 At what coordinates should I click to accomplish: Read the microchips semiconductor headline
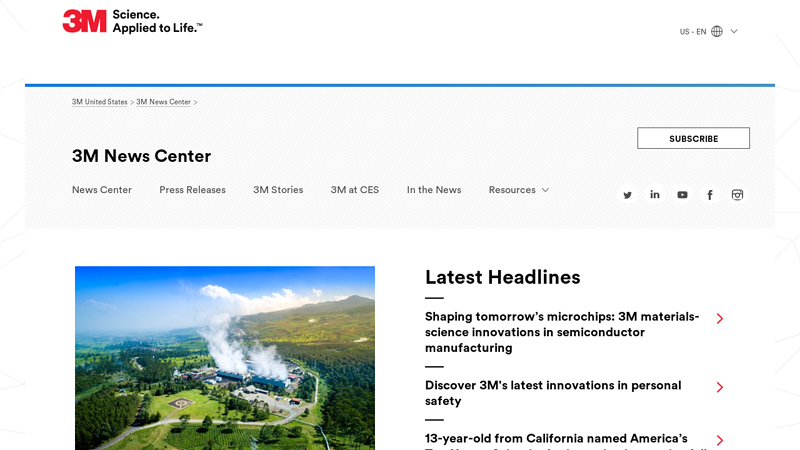tap(562, 332)
